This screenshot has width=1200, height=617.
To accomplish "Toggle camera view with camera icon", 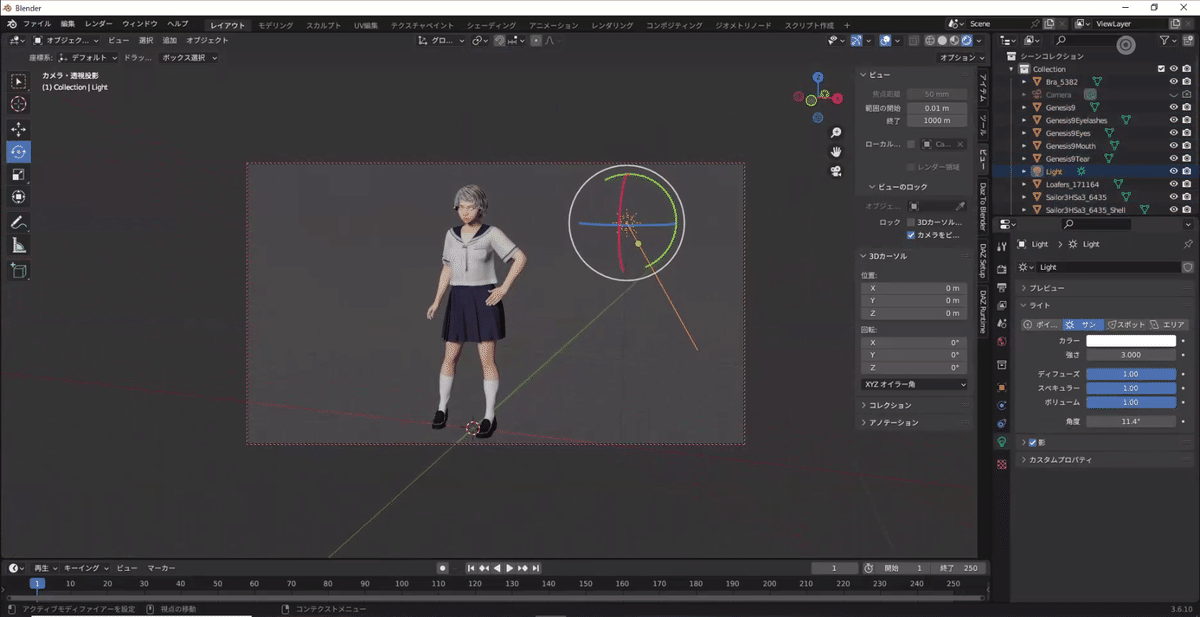I will [836, 171].
